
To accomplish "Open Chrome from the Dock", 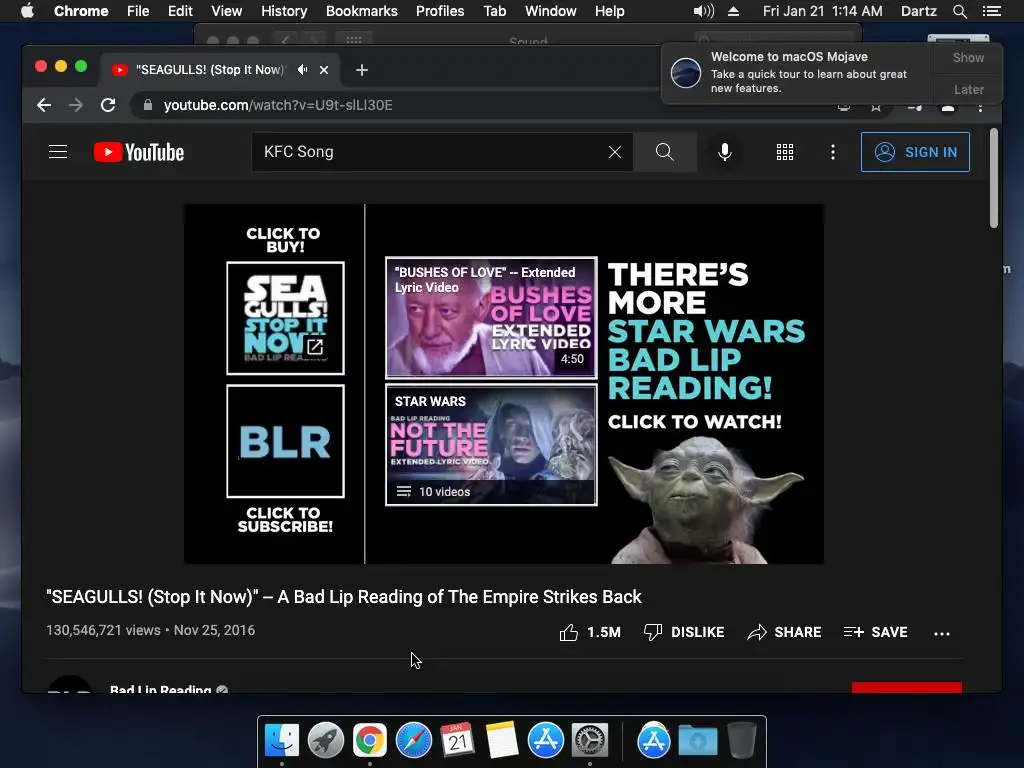I will pyautogui.click(x=370, y=741).
